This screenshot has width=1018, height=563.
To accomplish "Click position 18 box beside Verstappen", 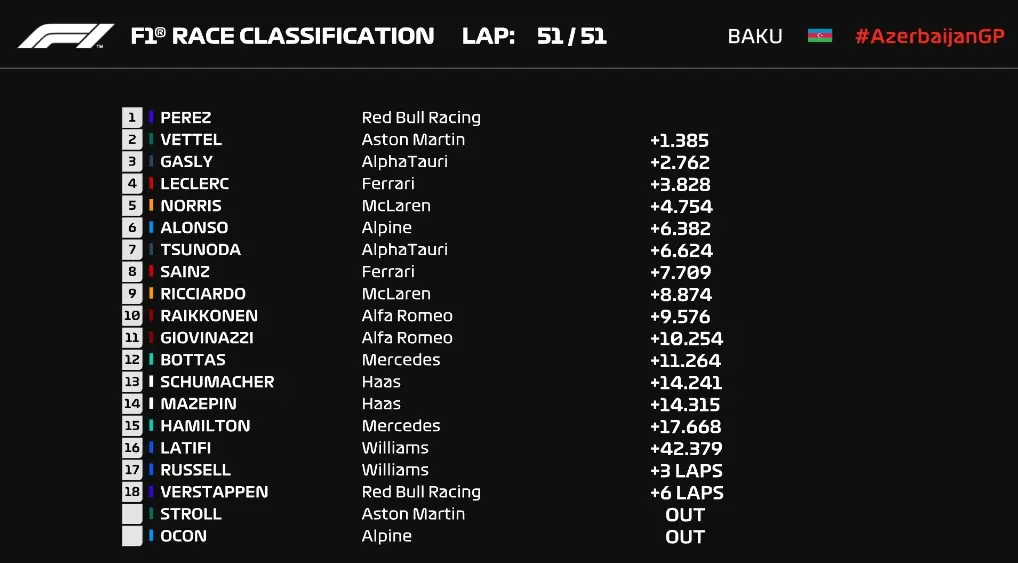I will [132, 492].
